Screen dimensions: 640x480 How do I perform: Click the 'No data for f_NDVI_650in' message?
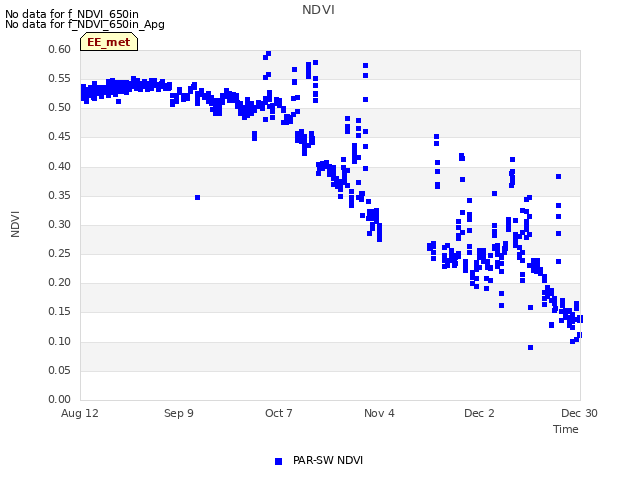[x=72, y=14]
